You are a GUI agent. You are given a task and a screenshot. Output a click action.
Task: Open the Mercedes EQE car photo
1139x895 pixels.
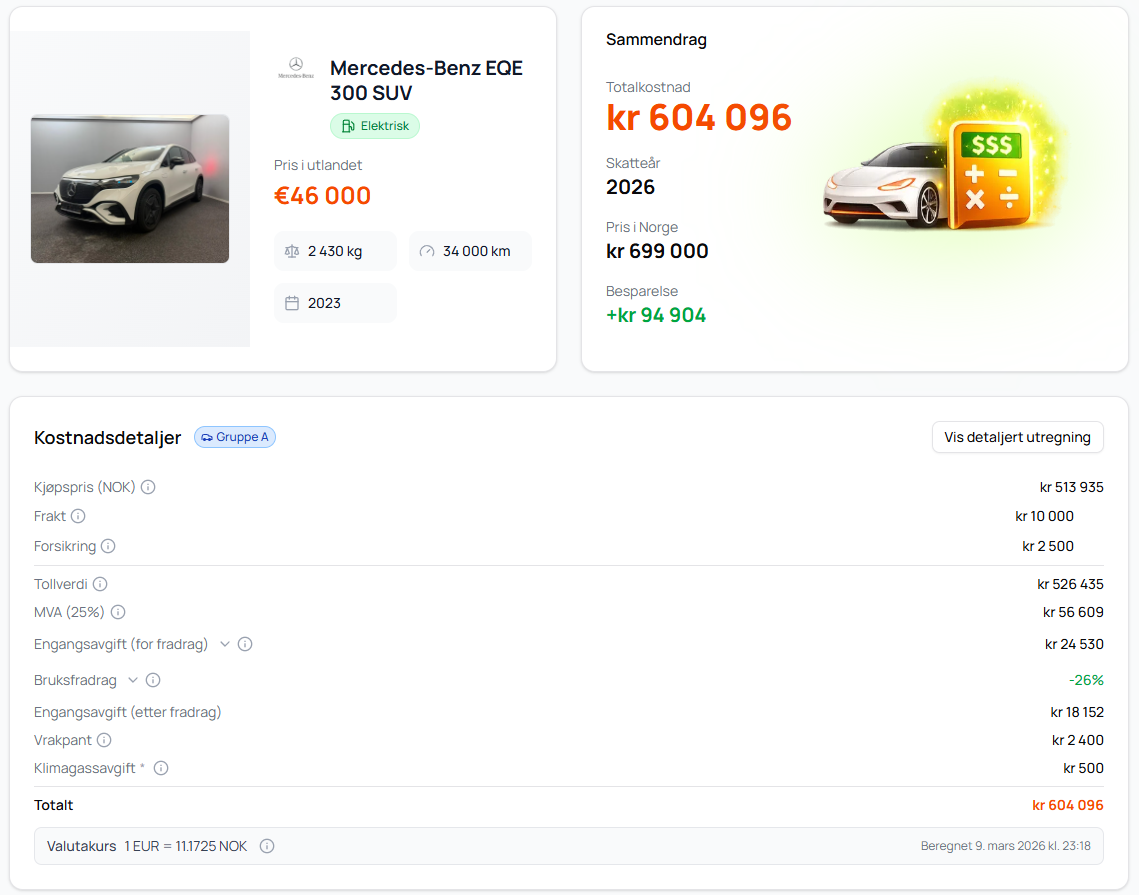click(130, 189)
